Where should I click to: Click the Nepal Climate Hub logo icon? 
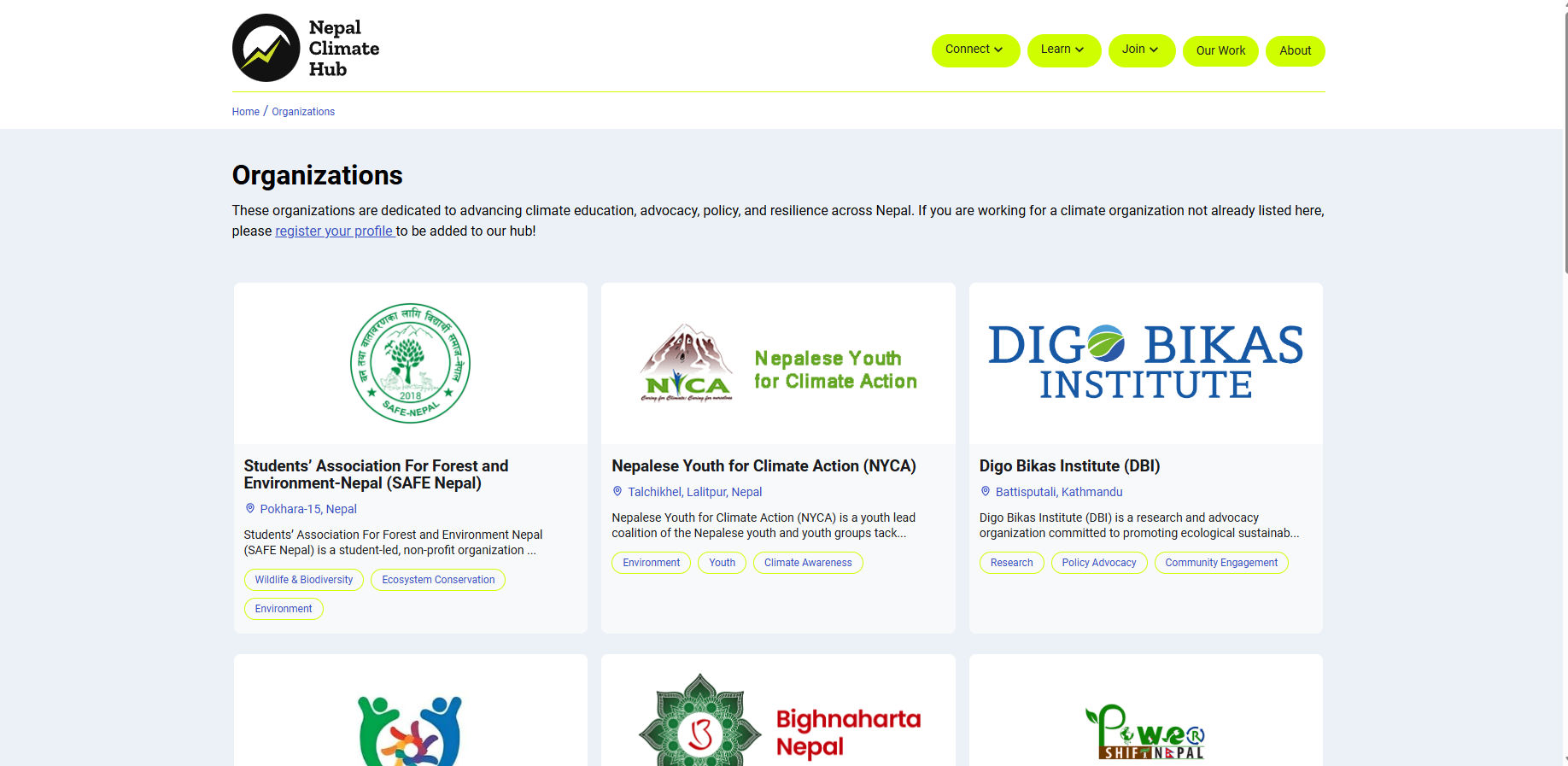pyautogui.click(x=266, y=48)
